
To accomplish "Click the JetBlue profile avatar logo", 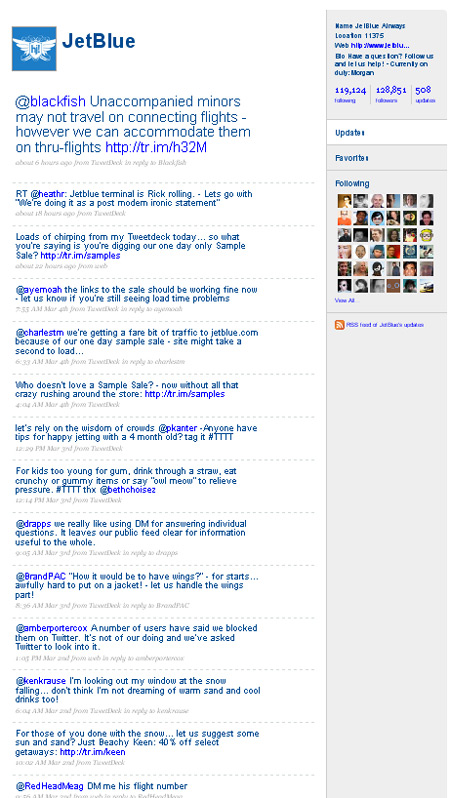I will [x=34, y=49].
